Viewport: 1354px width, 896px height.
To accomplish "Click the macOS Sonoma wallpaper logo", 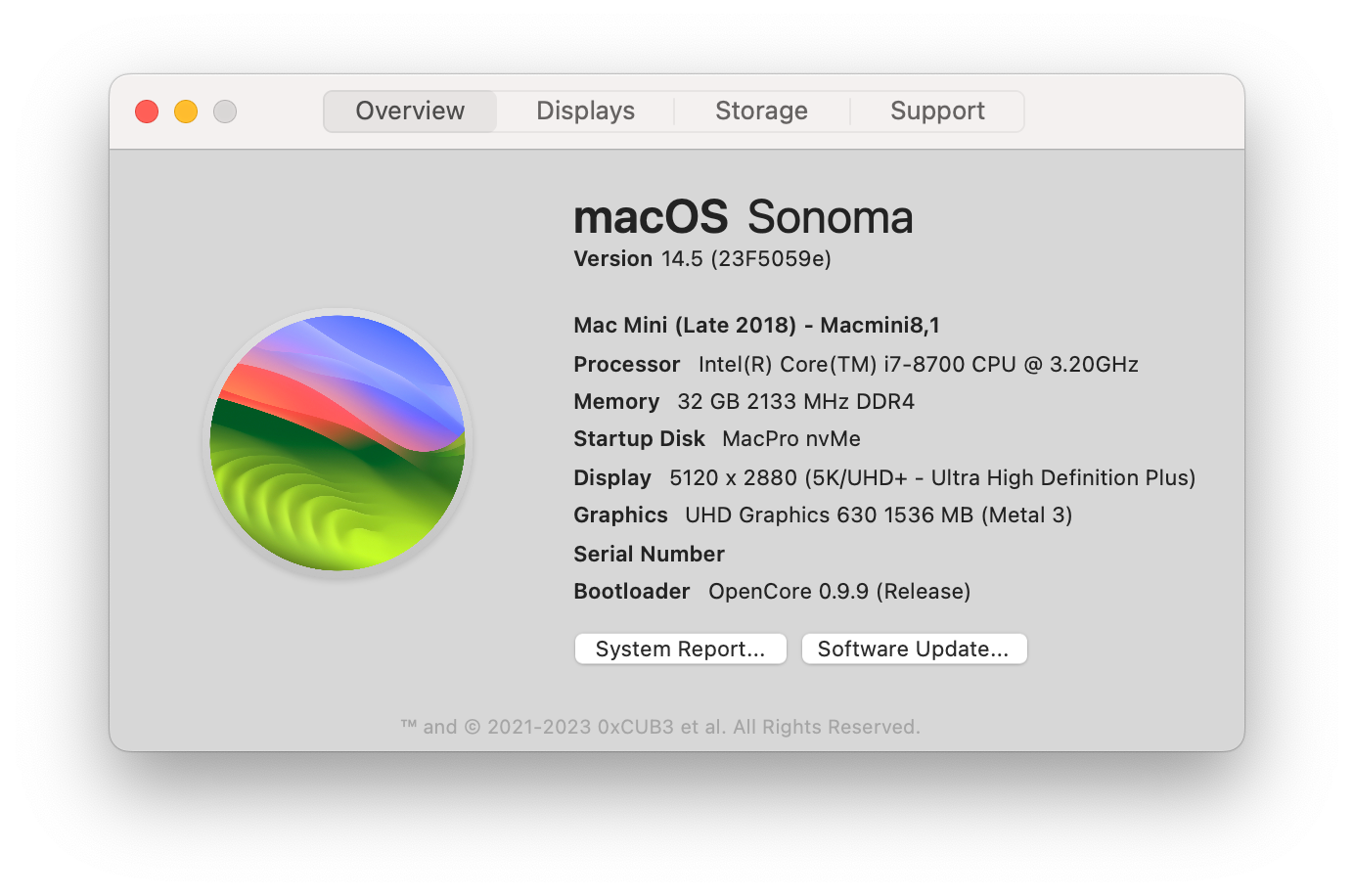I will click(338, 442).
